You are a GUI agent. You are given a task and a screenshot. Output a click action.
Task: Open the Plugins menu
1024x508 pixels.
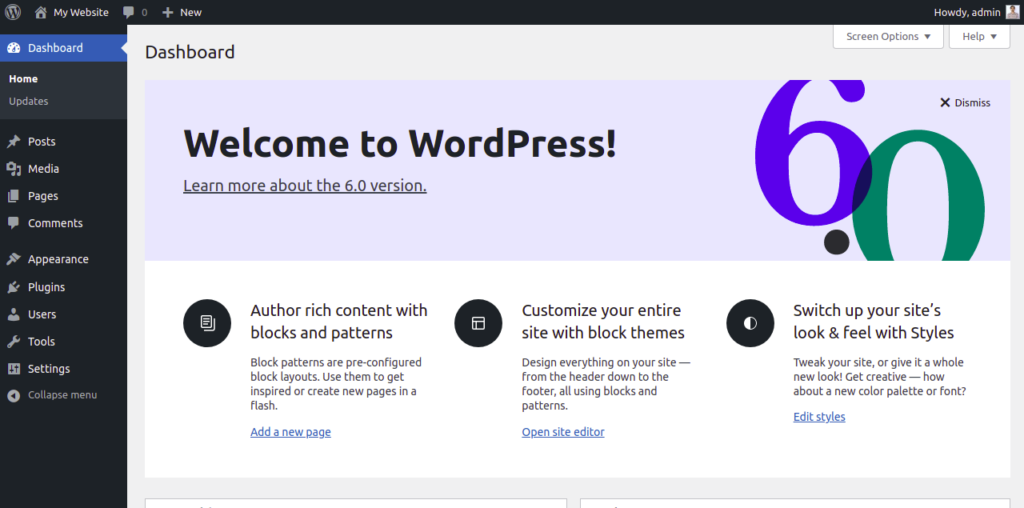[x=63, y=287]
